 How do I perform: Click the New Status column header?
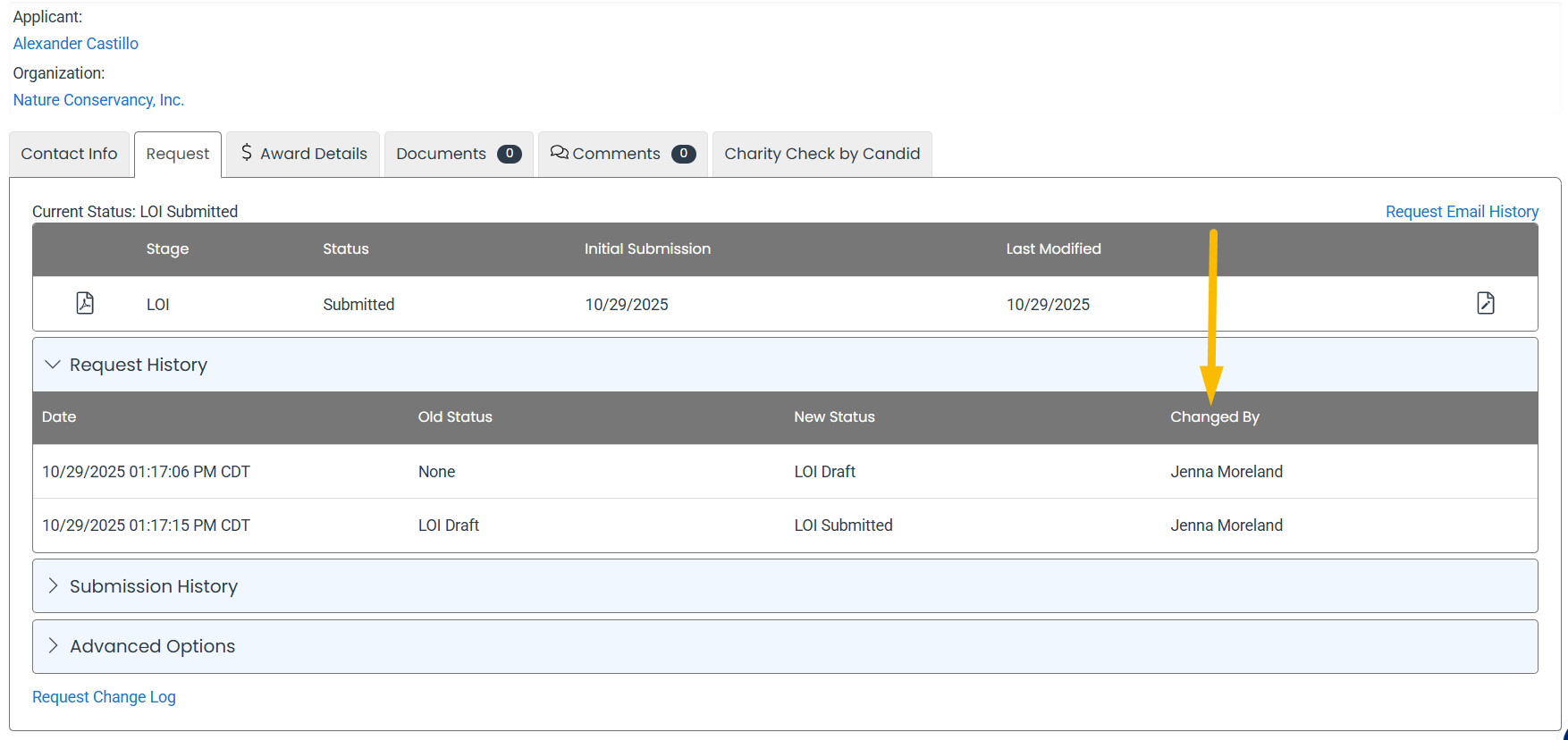click(834, 416)
